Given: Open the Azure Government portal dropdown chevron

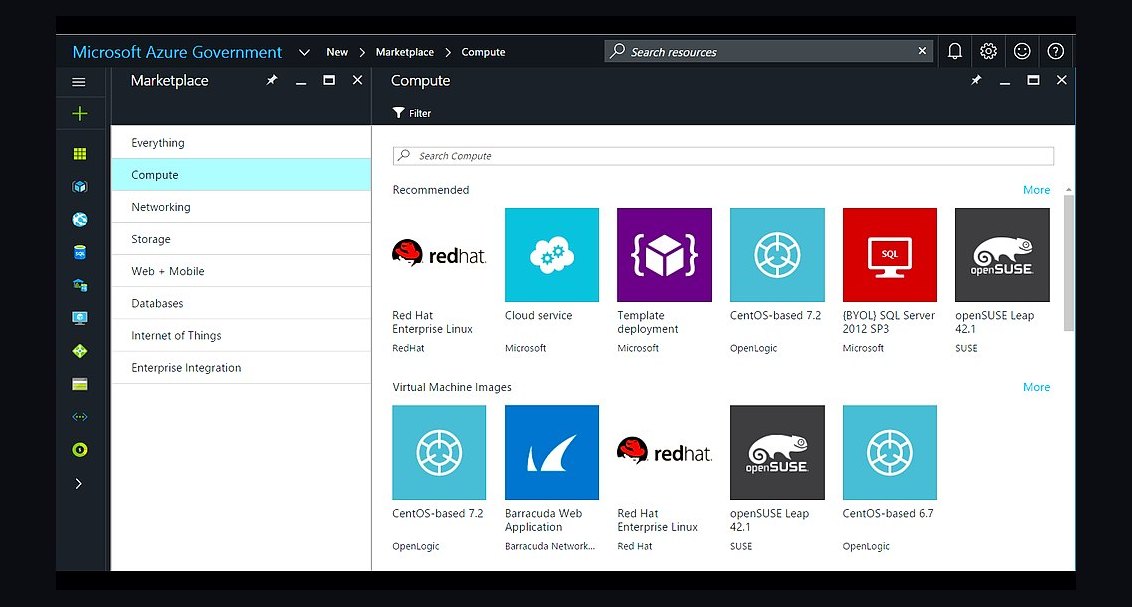Looking at the screenshot, I should coord(304,52).
